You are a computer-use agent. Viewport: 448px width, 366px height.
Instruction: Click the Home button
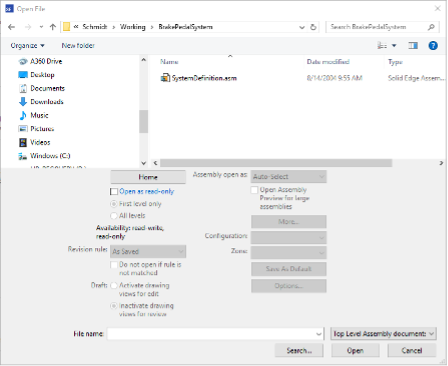pos(148,177)
